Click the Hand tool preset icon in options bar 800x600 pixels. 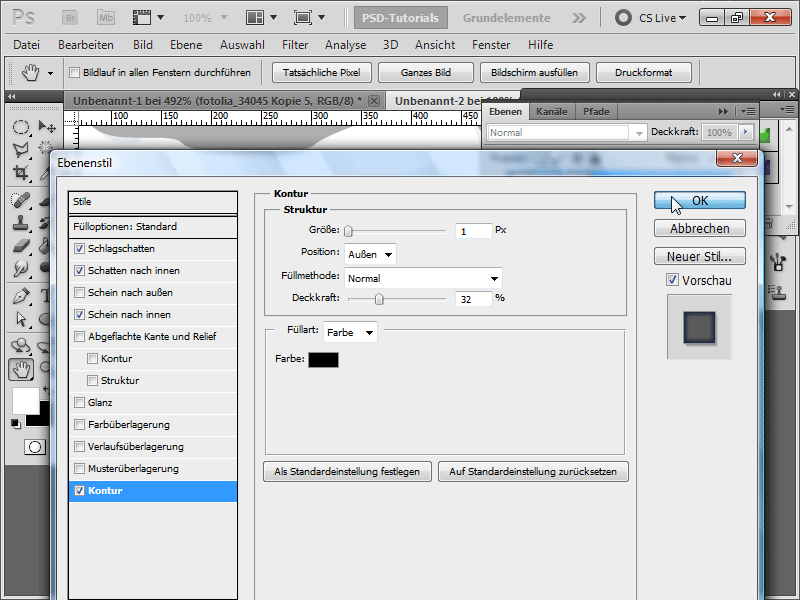tap(31, 73)
